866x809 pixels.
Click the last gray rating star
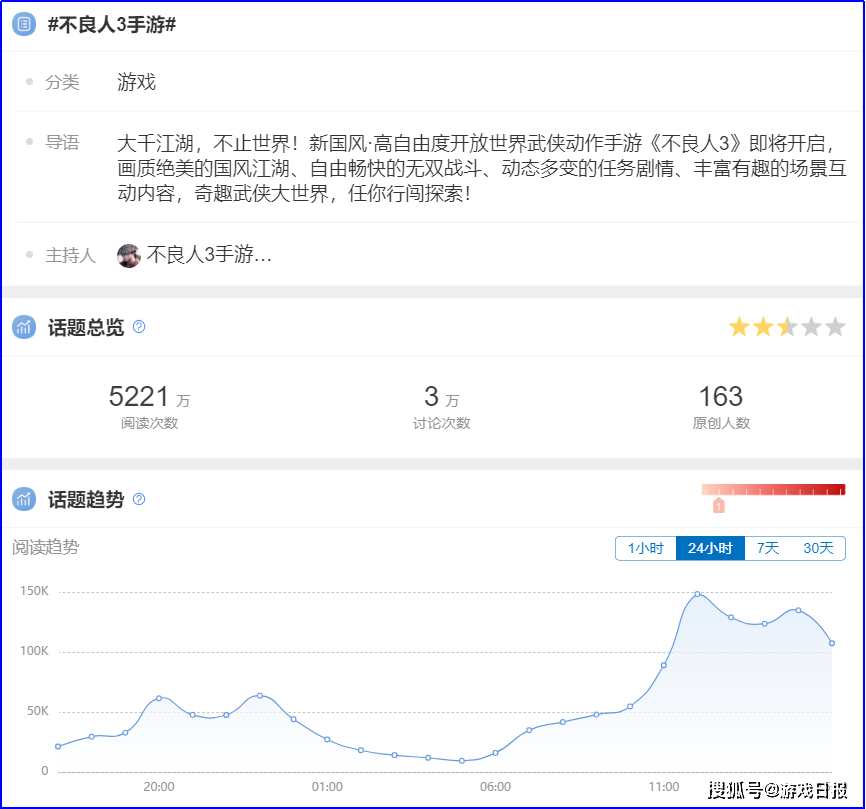coord(835,327)
